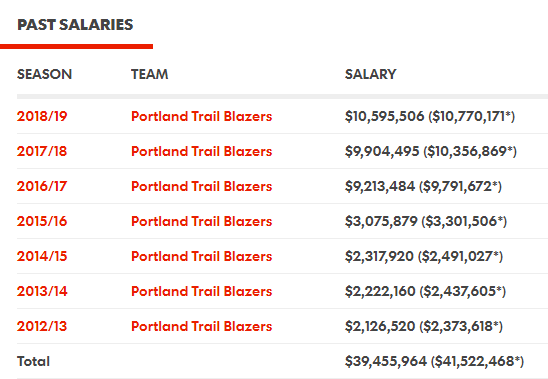Select the Past Salaries tab heading

(75, 25)
